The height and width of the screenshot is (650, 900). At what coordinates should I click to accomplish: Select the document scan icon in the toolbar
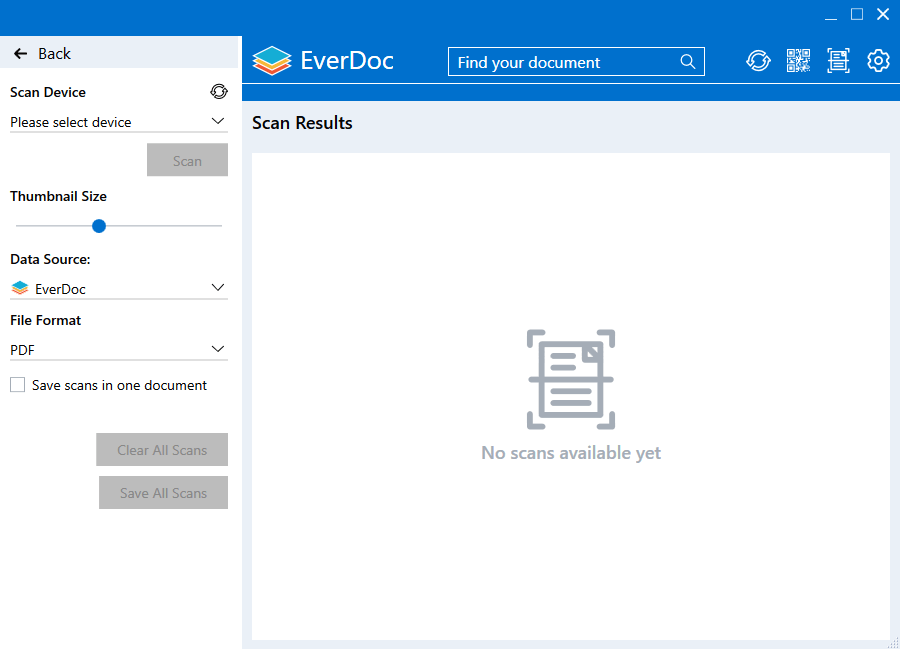tap(838, 60)
